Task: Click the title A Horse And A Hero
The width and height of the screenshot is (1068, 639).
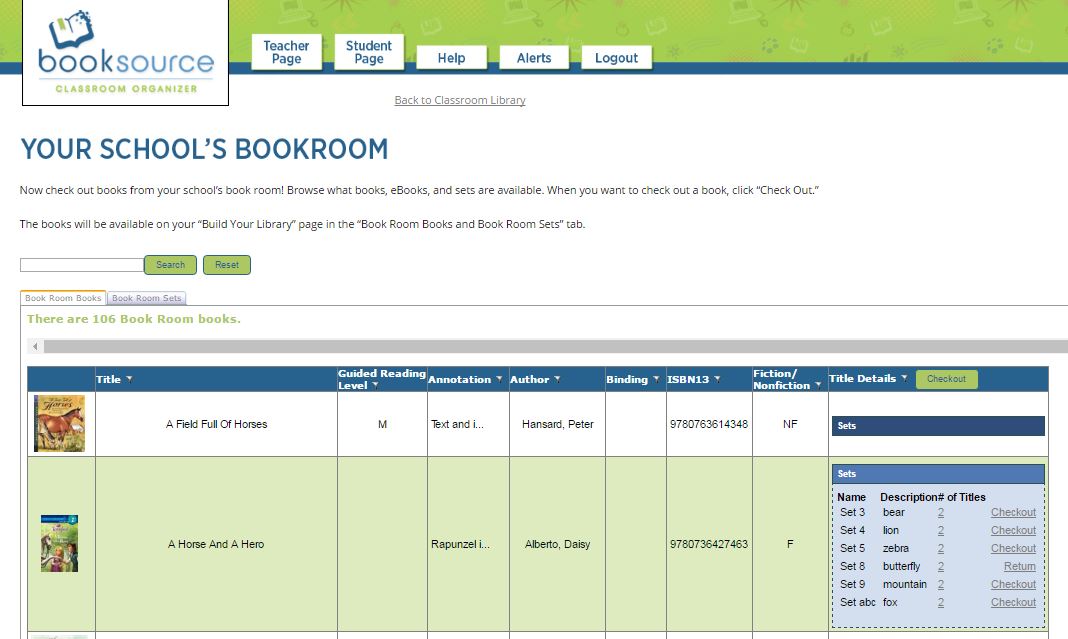Action: tap(216, 544)
